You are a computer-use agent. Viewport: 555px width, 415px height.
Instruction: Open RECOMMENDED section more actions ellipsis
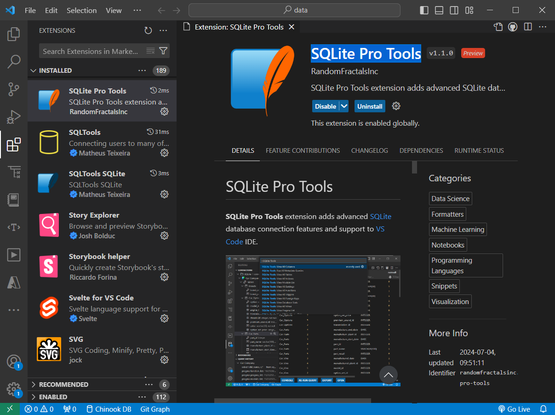click(149, 385)
